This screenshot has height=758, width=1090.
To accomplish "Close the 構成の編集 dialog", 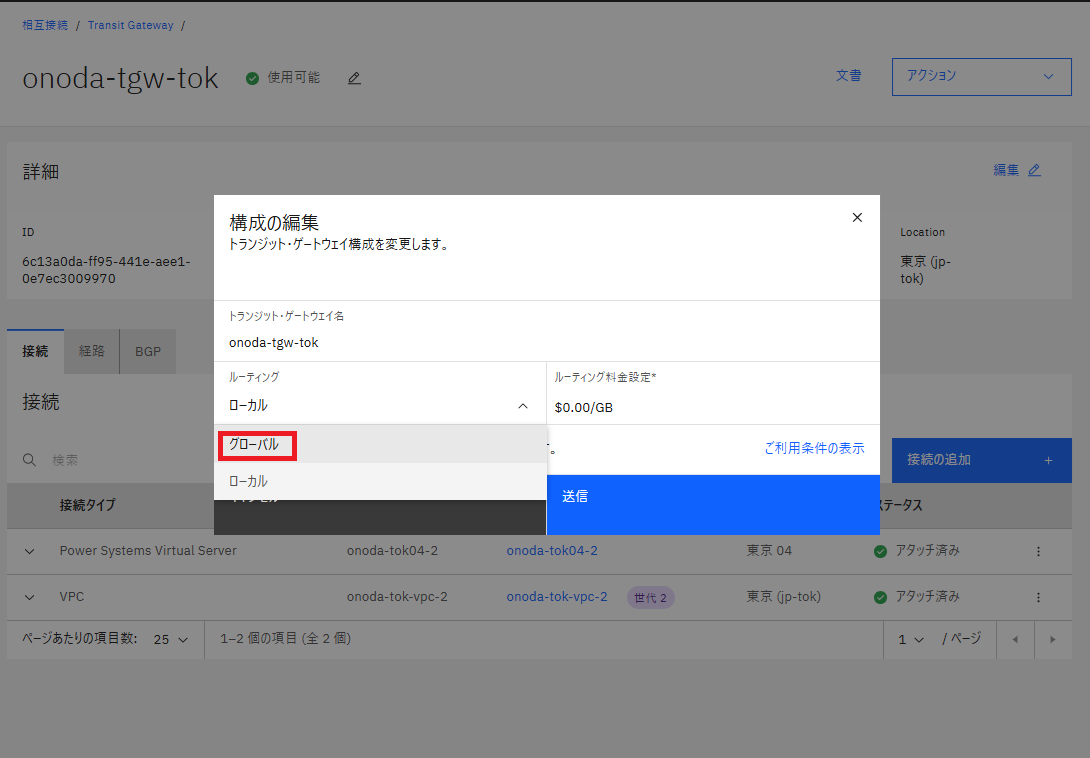I will pos(857,218).
